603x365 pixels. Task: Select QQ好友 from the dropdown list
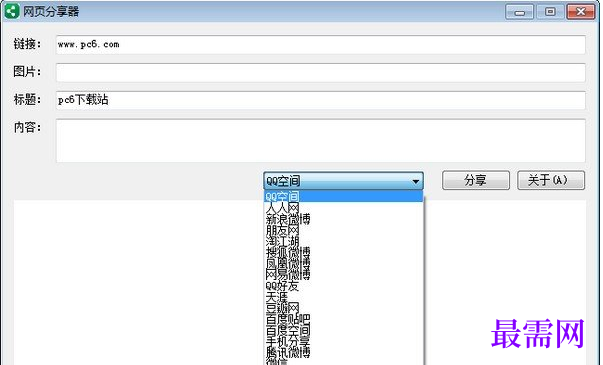point(343,286)
